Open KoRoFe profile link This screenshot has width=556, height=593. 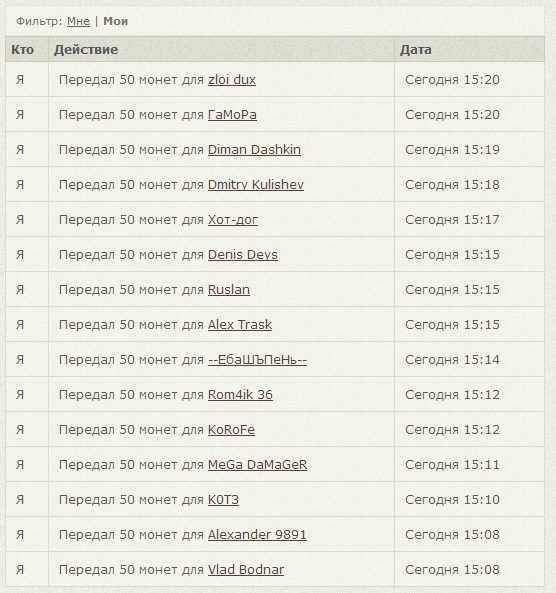point(231,430)
